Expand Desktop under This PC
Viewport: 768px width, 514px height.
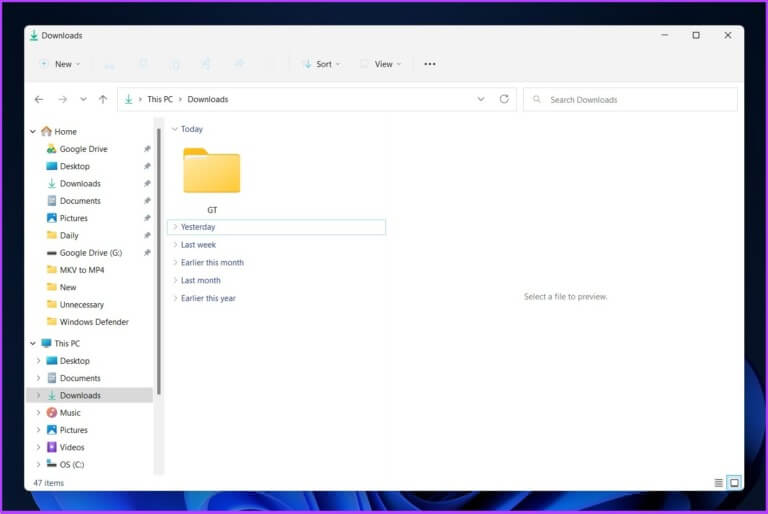[38, 361]
